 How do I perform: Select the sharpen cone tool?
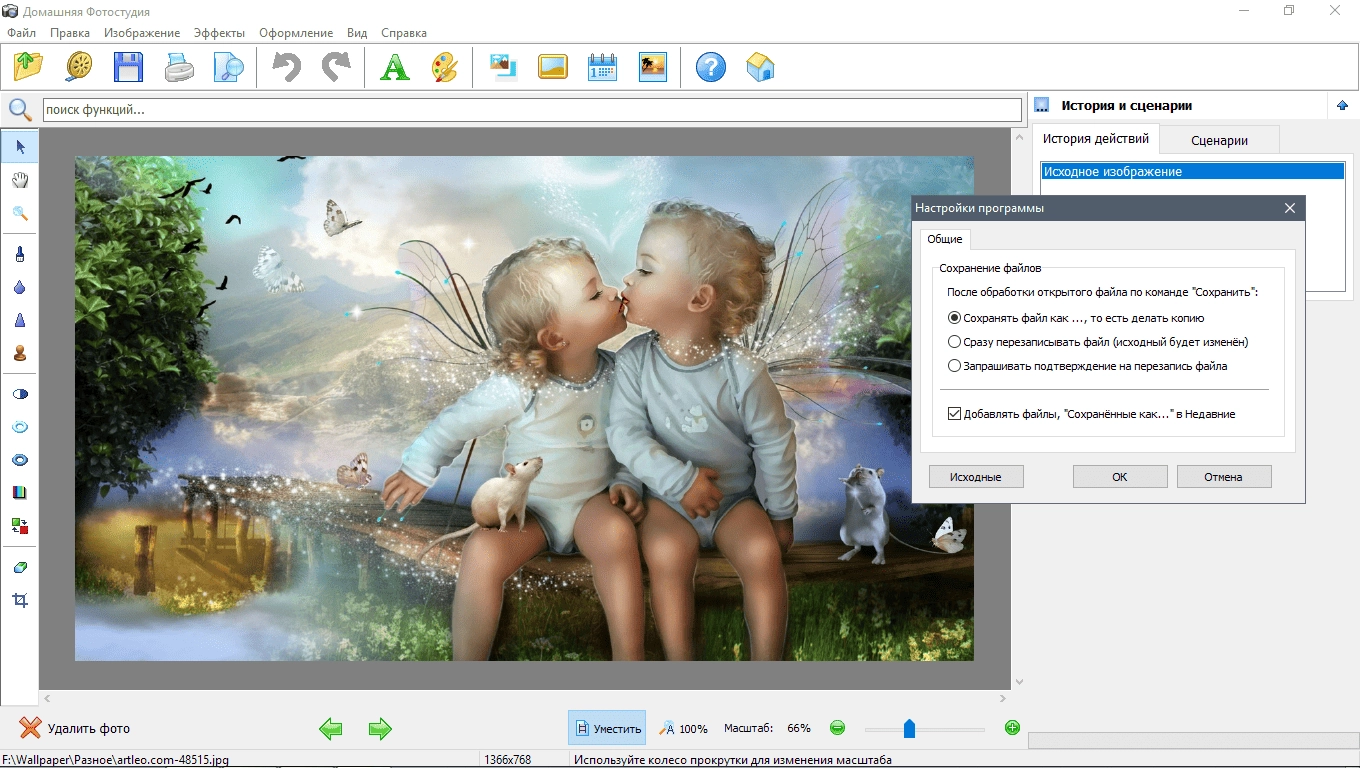click(20, 320)
